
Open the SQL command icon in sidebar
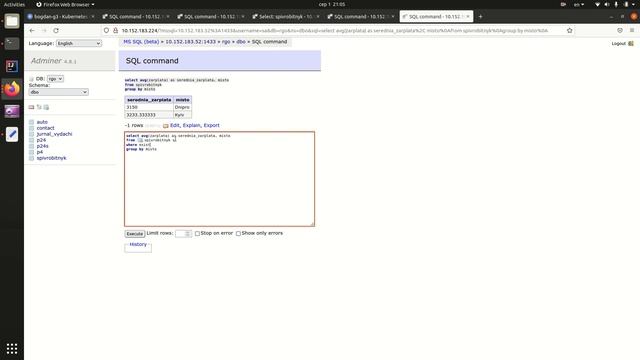point(31,107)
